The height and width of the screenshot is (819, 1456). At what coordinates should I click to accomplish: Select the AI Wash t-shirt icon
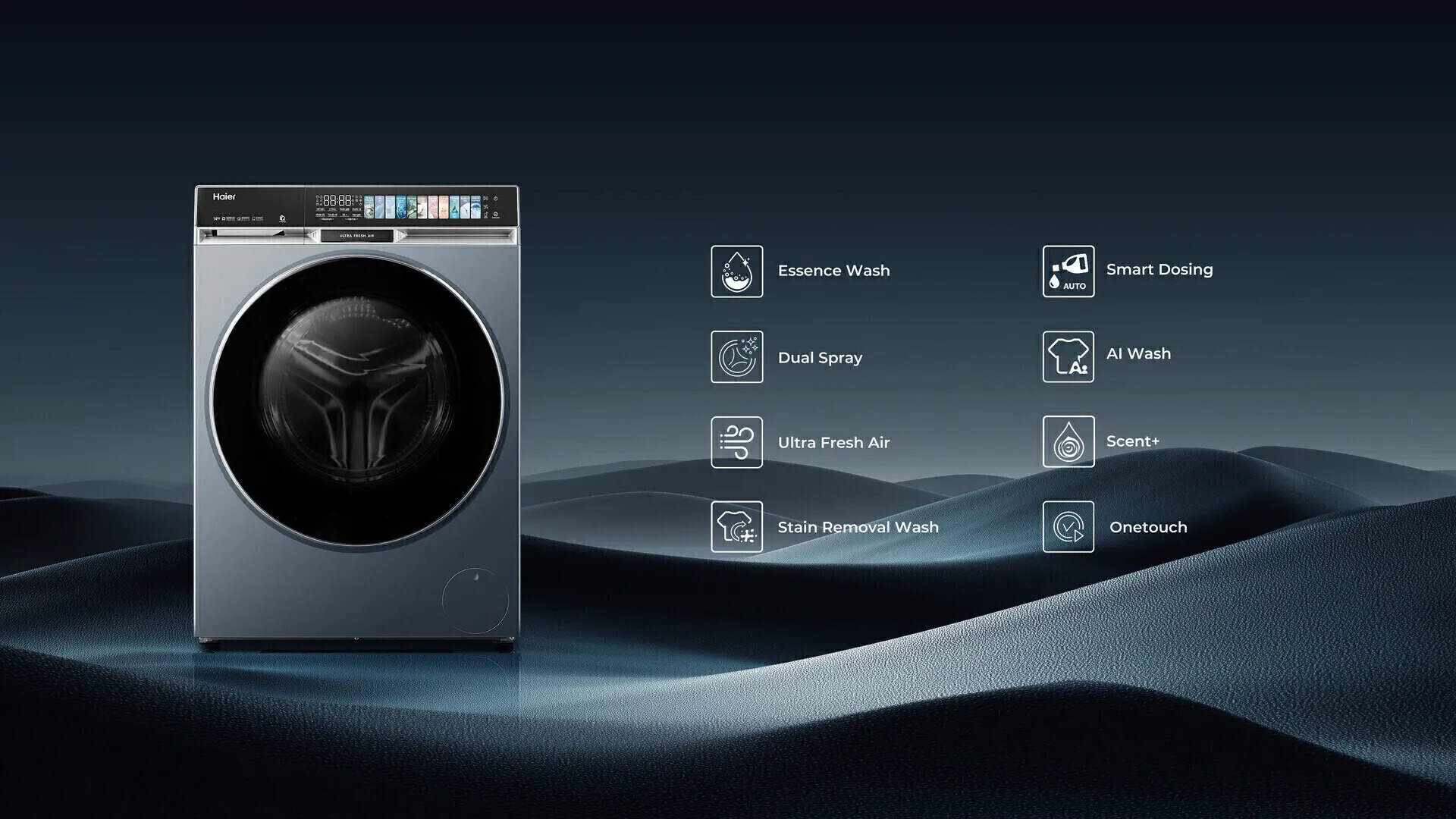(1068, 356)
